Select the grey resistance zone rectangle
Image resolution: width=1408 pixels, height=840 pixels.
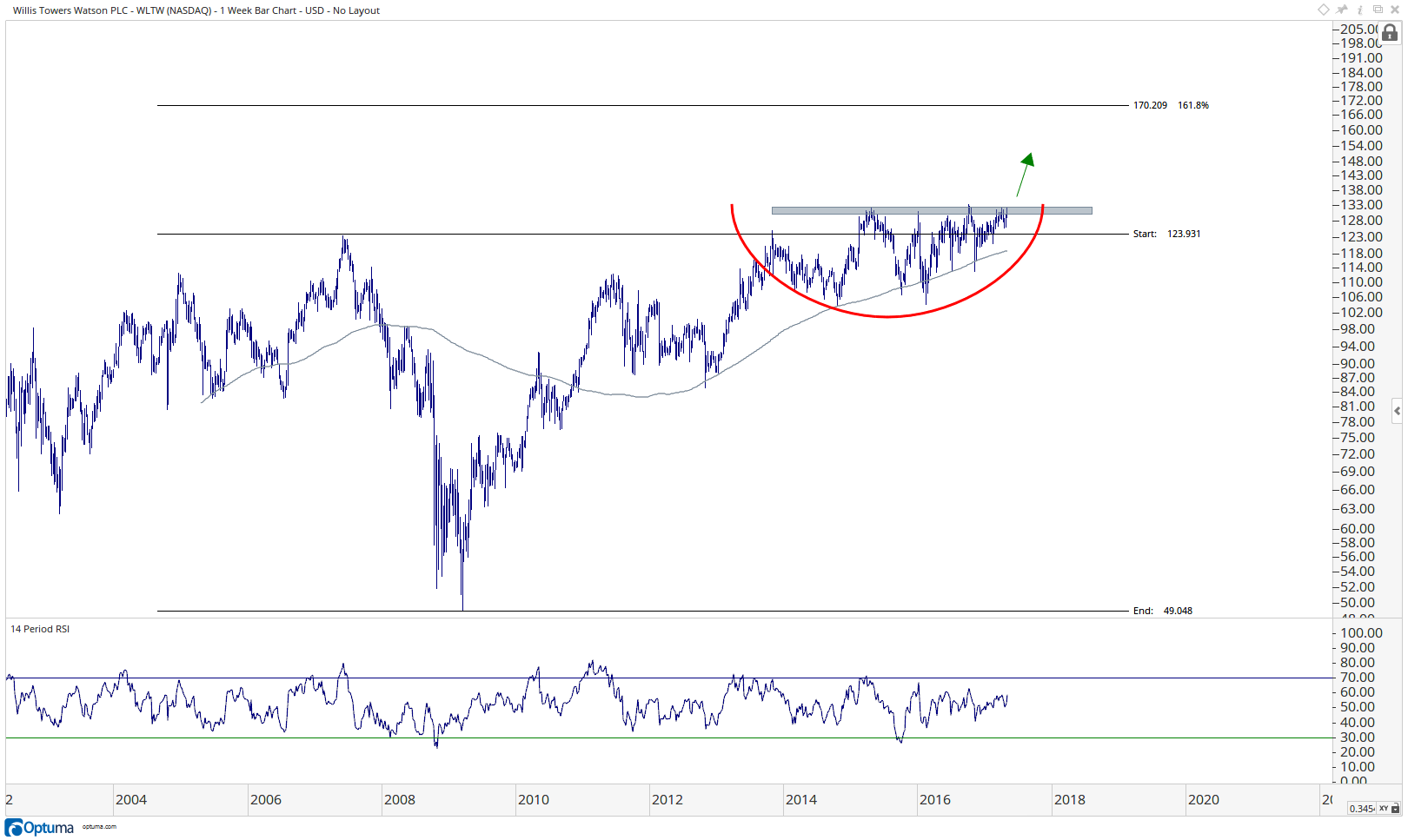click(932, 210)
